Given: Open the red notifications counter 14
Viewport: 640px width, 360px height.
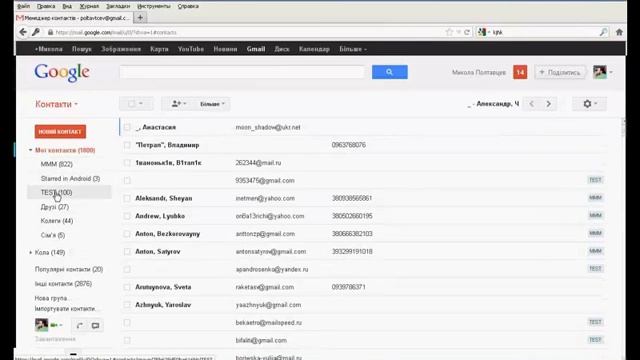Looking at the screenshot, I should coord(520,72).
